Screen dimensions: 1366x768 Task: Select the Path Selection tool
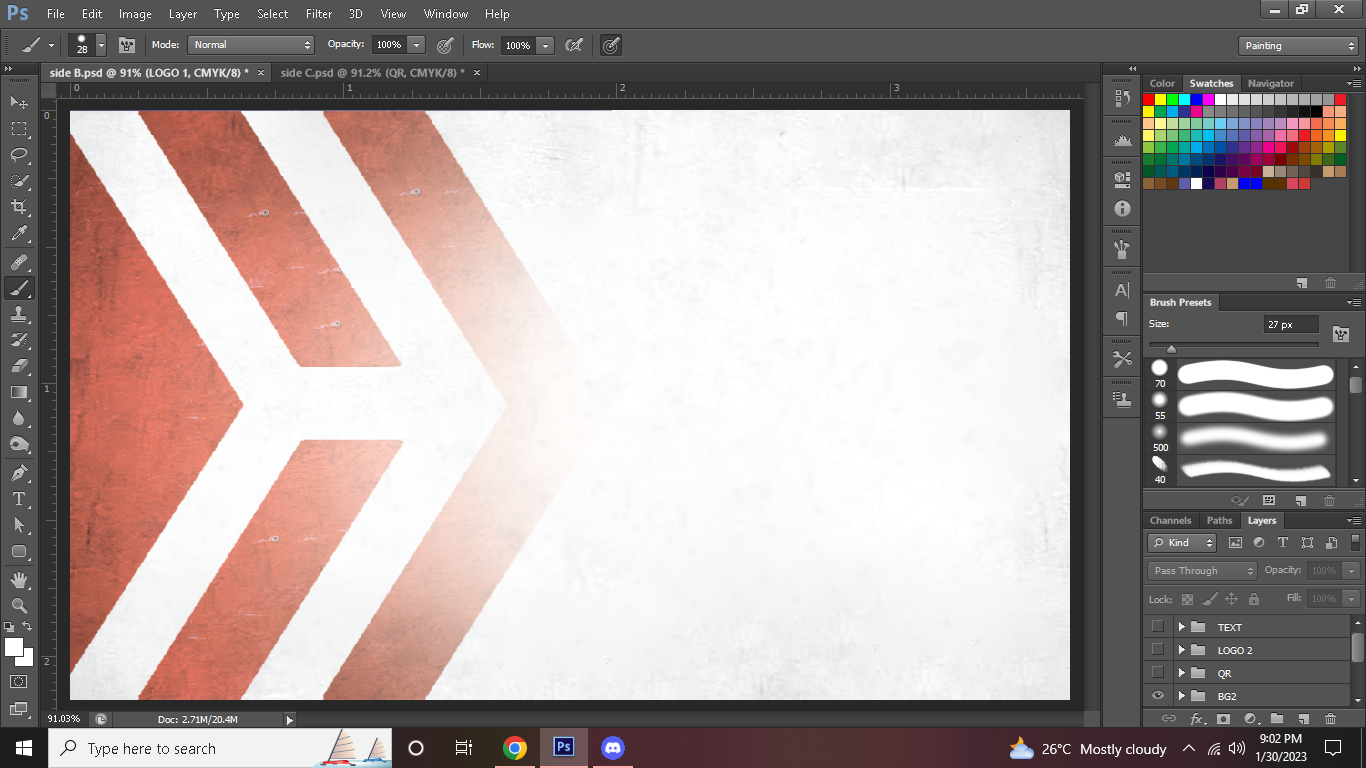point(19,524)
